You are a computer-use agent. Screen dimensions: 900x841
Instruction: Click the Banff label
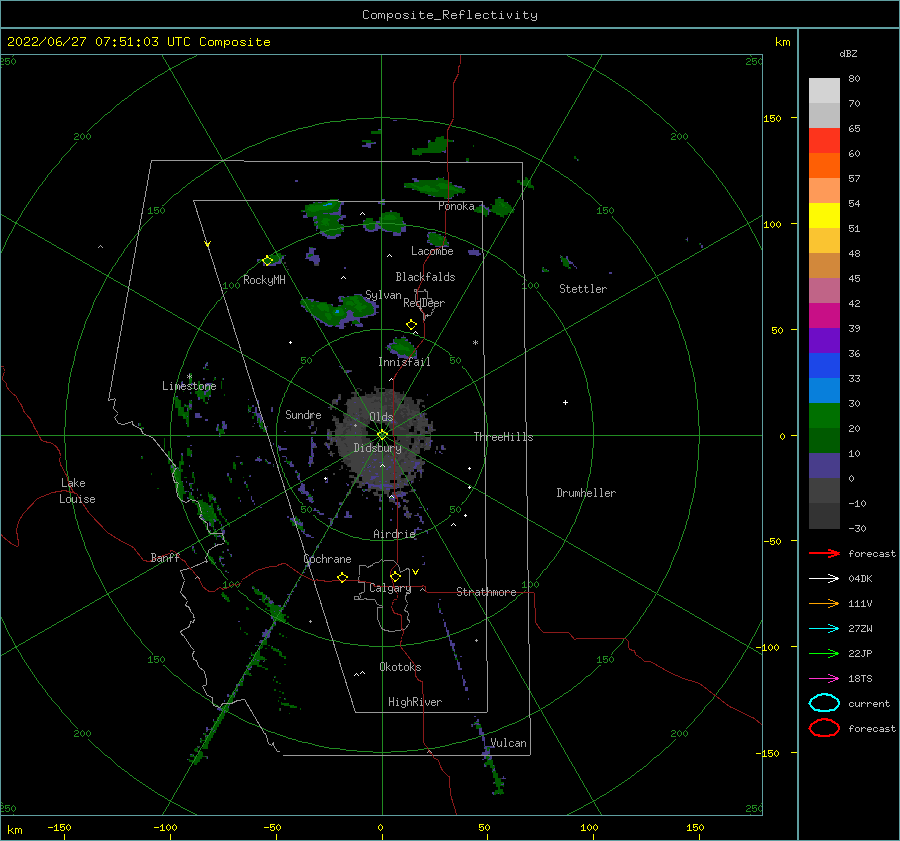pyautogui.click(x=165, y=558)
